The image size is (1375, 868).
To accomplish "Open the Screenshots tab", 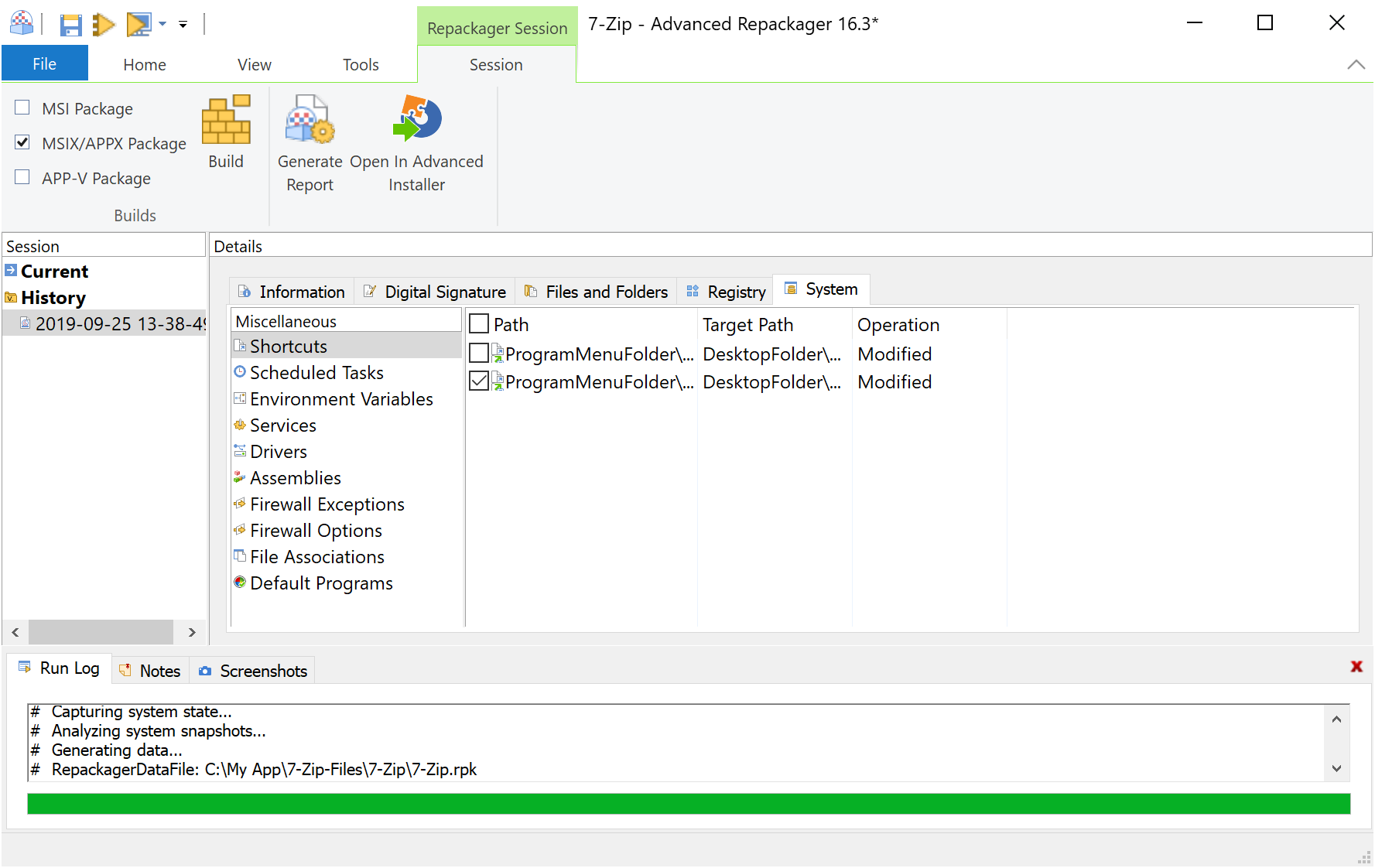I will coord(252,671).
